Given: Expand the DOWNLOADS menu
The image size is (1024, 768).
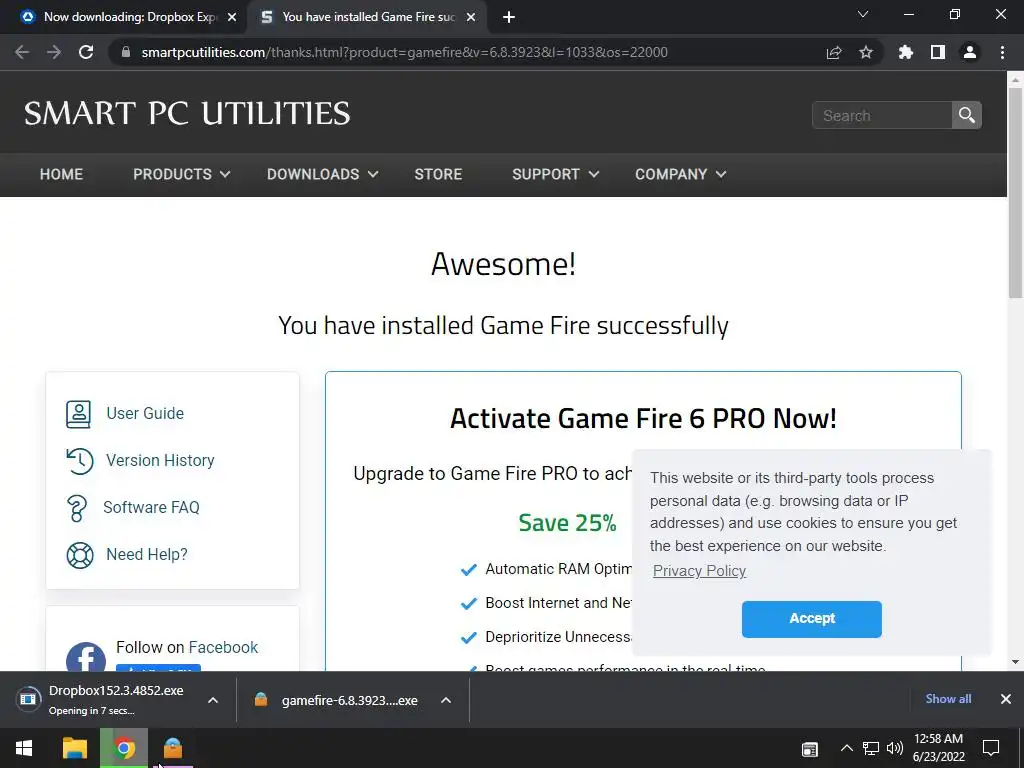Looking at the screenshot, I should (x=323, y=174).
